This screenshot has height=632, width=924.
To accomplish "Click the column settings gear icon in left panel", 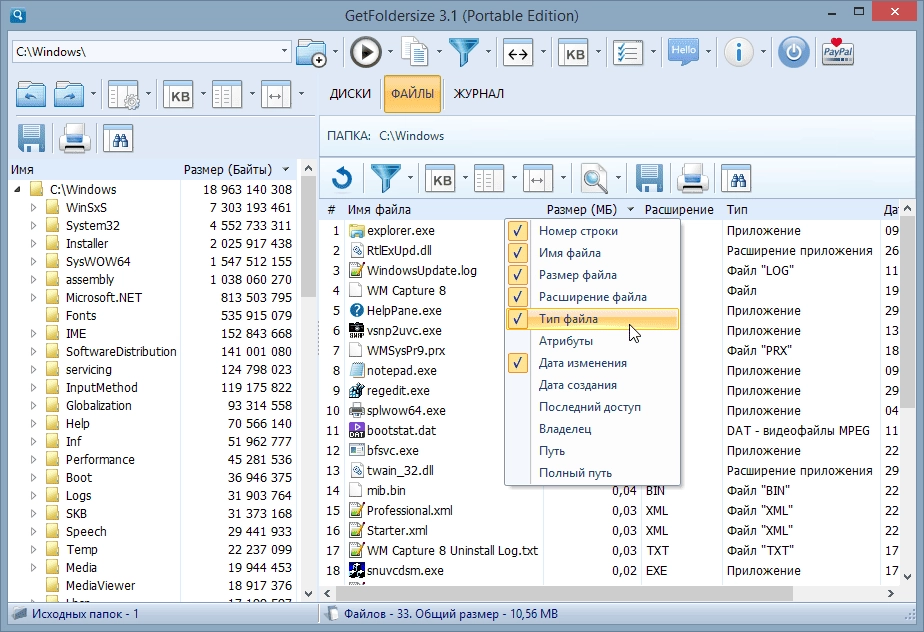I will [124, 94].
